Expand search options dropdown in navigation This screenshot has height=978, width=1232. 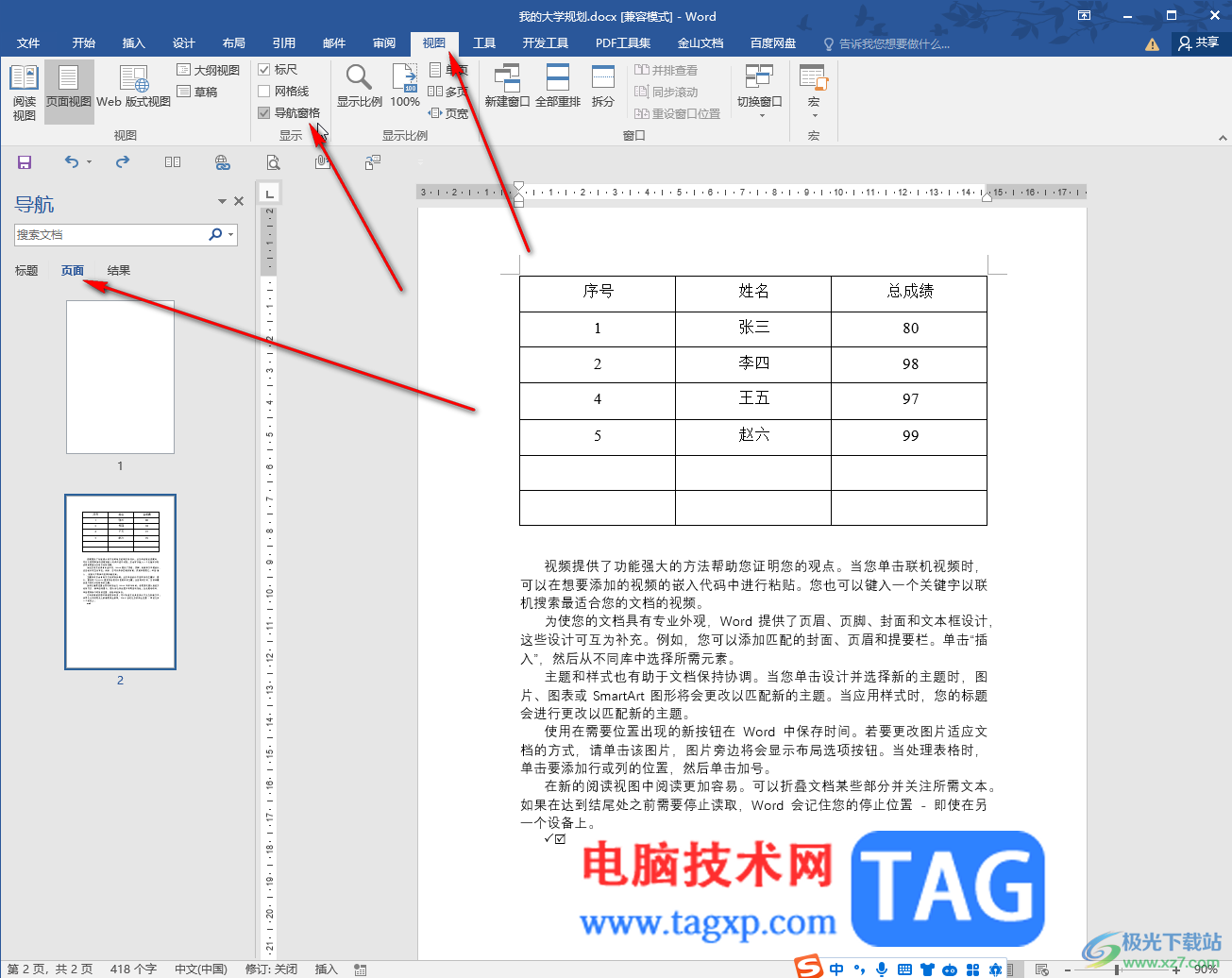click(231, 234)
